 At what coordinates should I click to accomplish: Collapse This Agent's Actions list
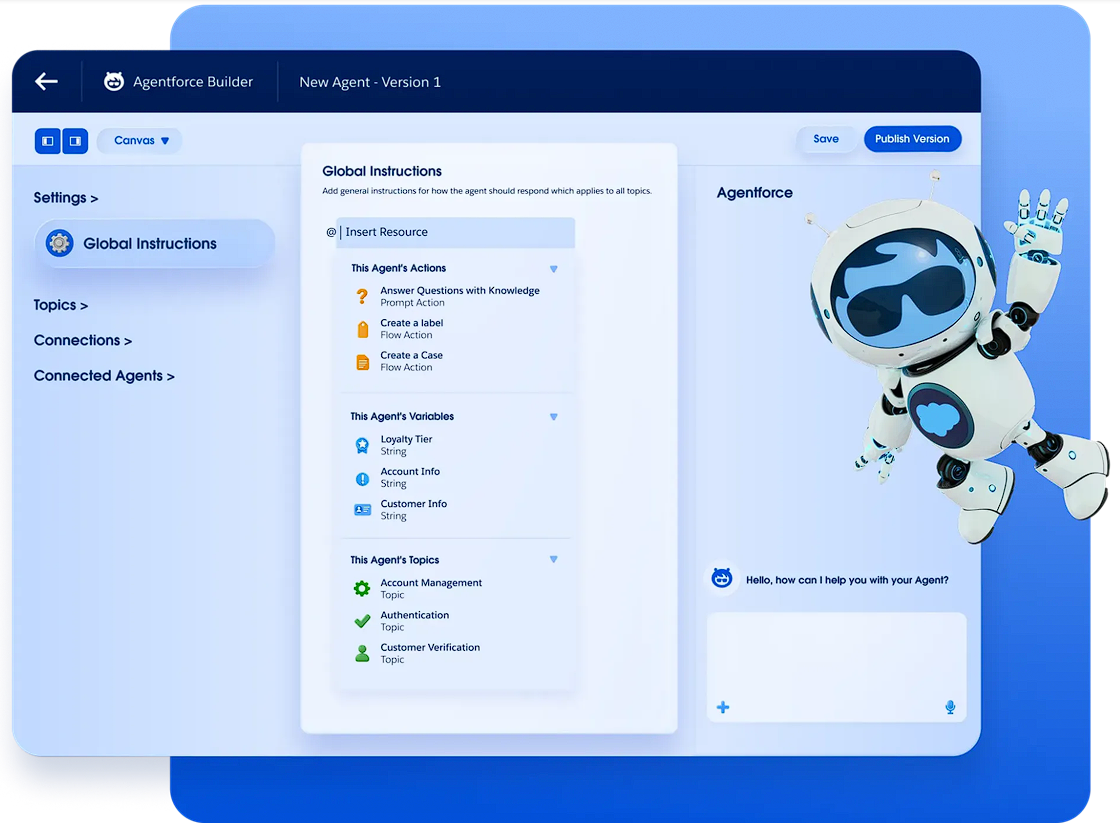coord(554,269)
